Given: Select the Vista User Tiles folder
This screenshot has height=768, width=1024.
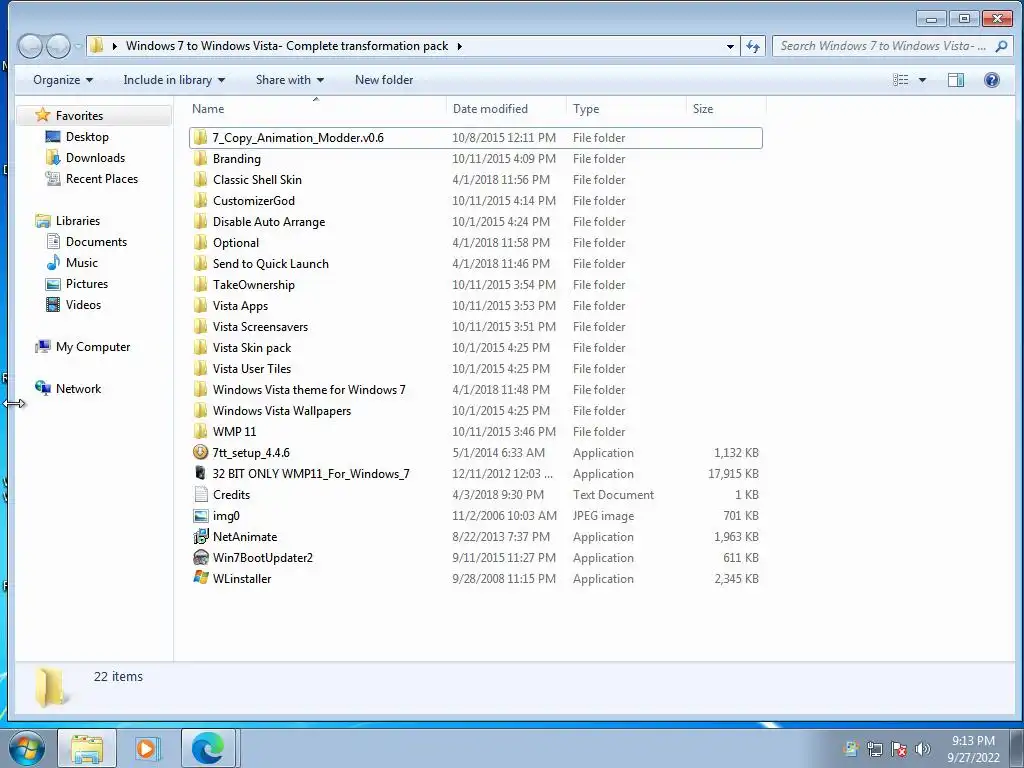Looking at the screenshot, I should (475, 368).
